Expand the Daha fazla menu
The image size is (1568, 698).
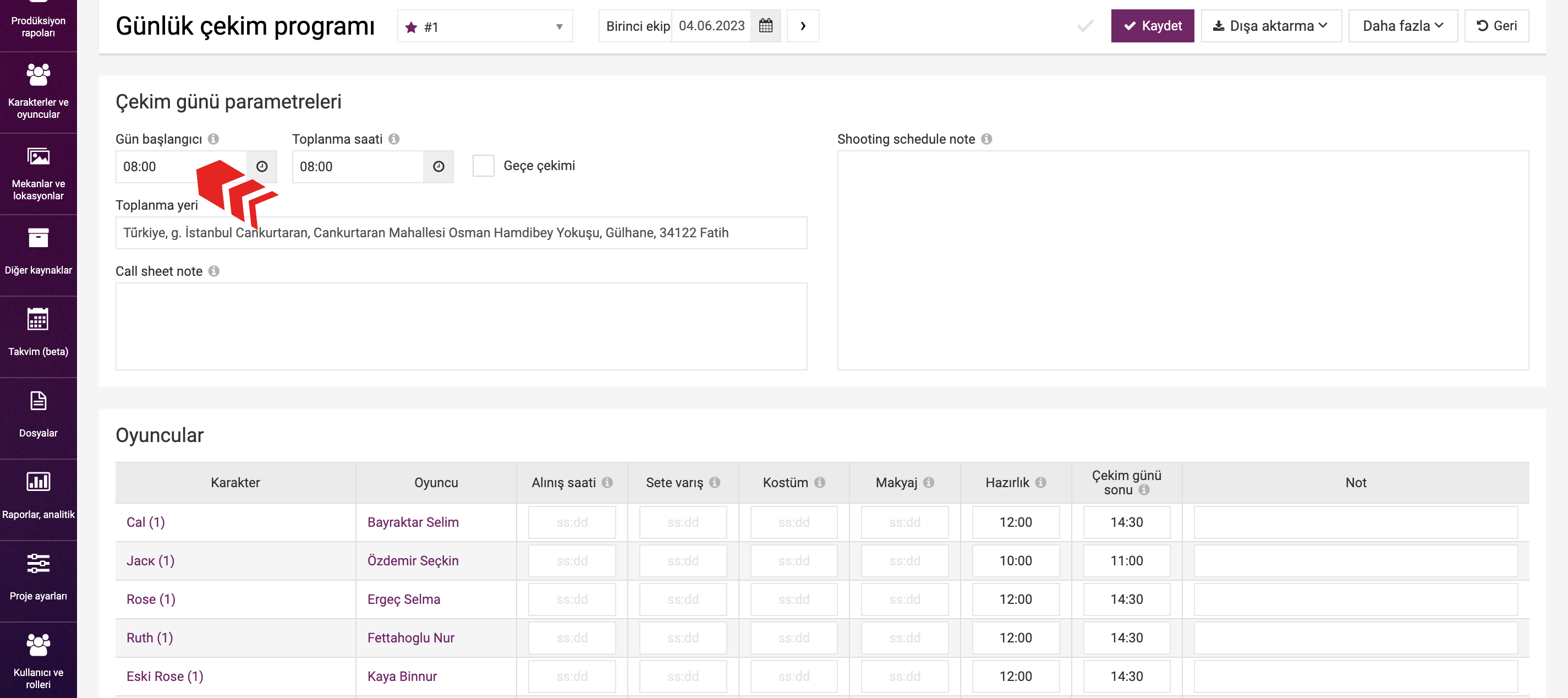tap(1403, 25)
